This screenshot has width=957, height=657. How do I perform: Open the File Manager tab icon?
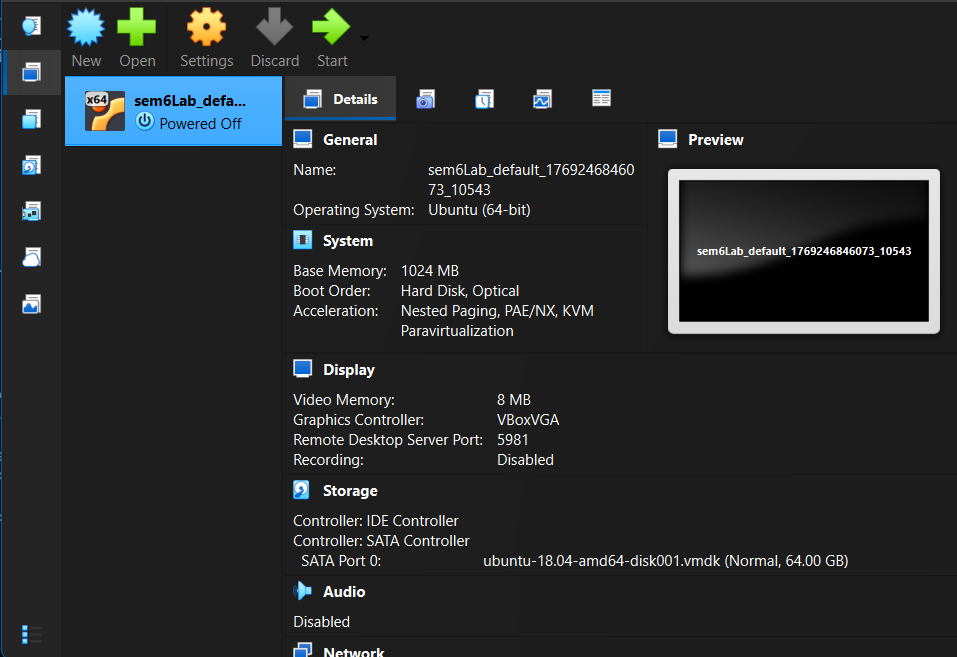tap(601, 98)
